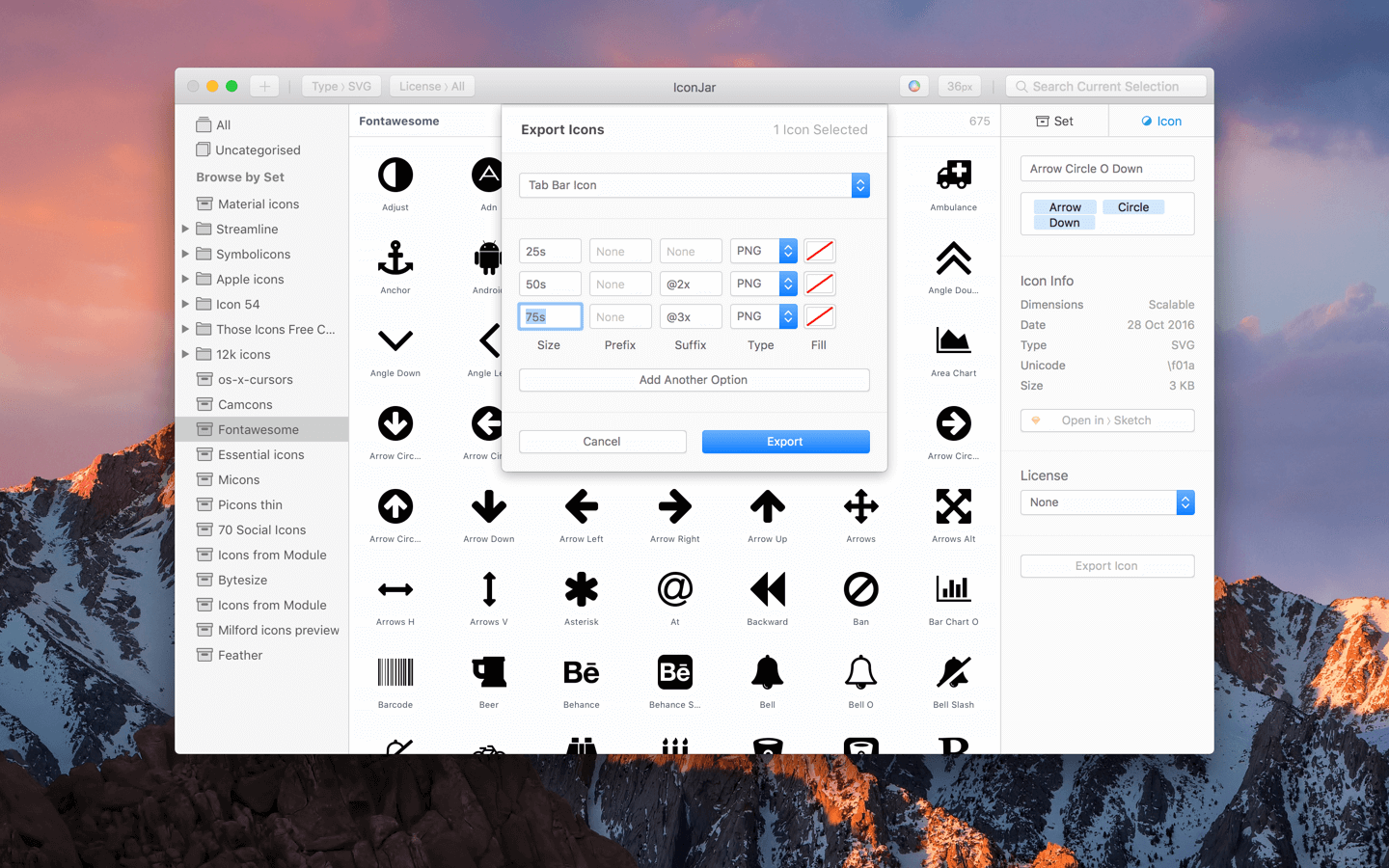This screenshot has height=868, width=1389.
Task: Open the Type SVG filter
Action: 341,85
